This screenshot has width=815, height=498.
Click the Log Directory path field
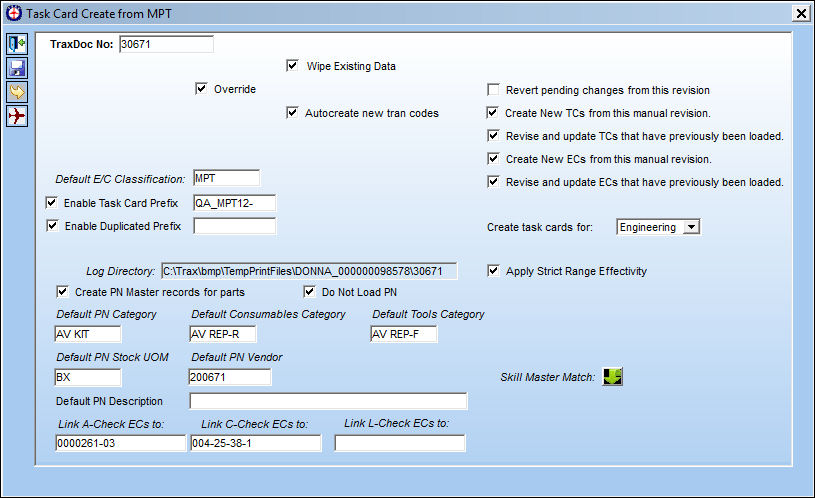[309, 271]
